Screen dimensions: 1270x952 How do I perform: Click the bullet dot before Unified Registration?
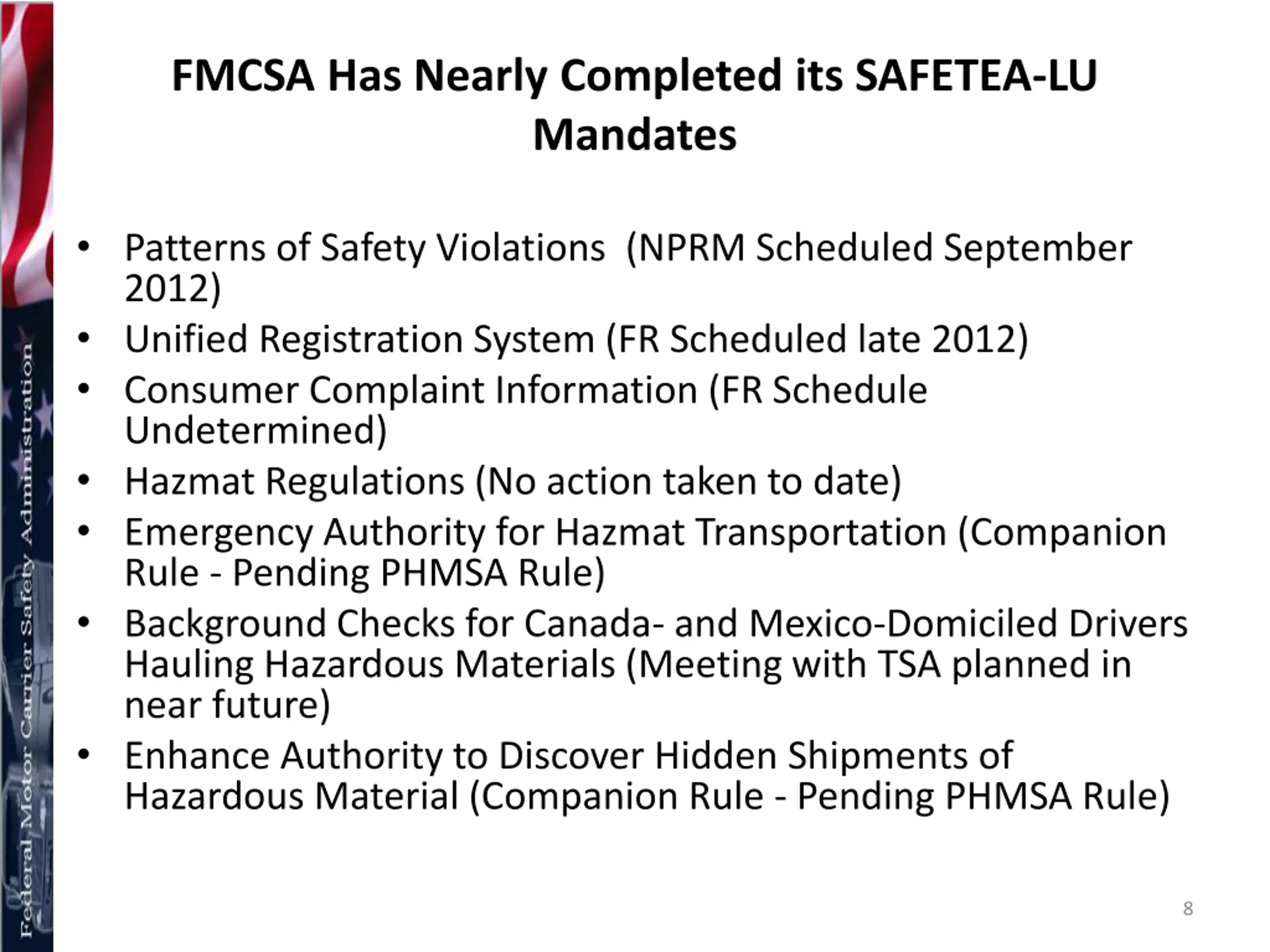pos(84,338)
